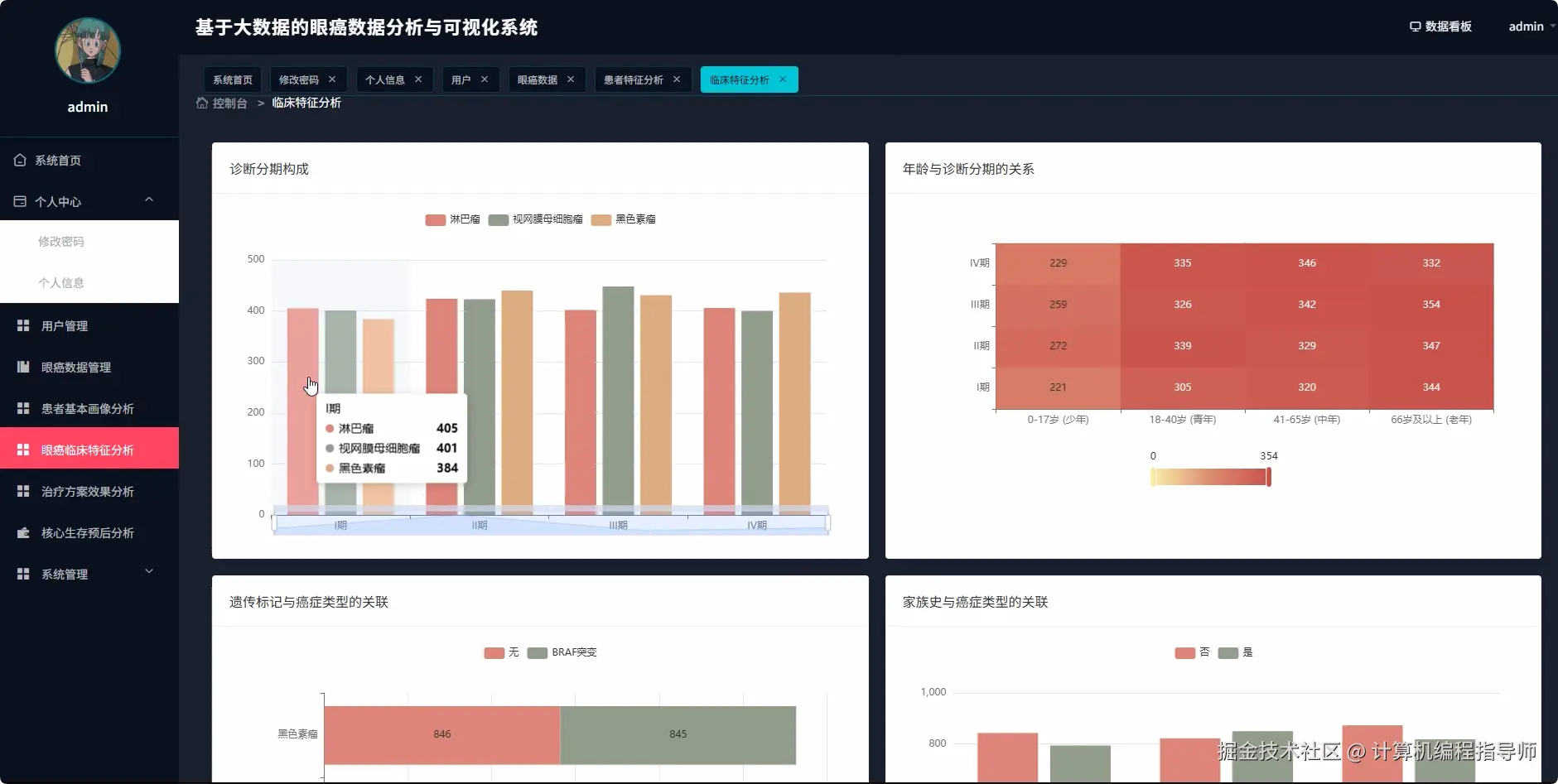Click heatmap cell showing 221

click(1058, 387)
